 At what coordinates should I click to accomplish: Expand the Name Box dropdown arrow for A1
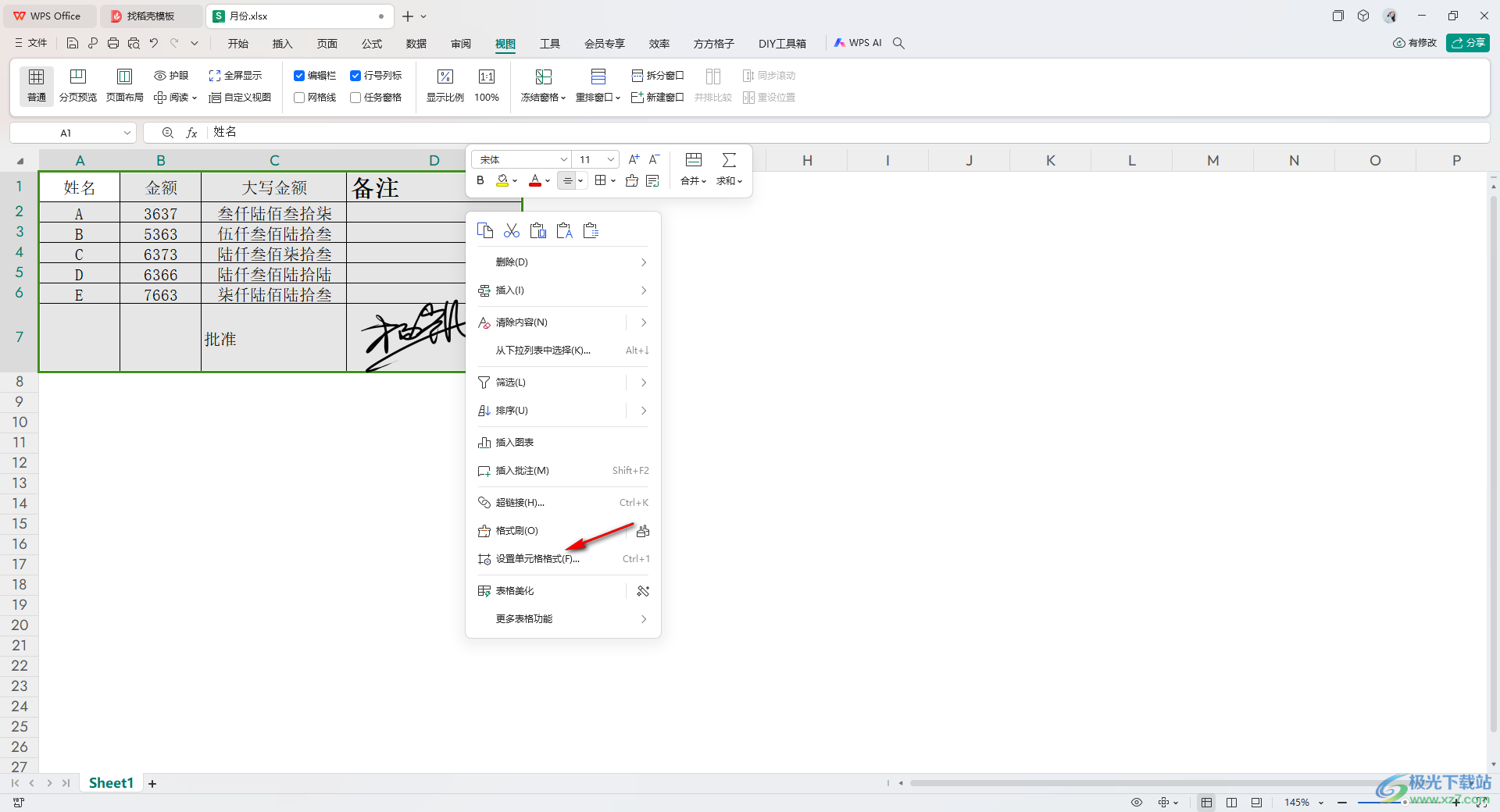[127, 133]
